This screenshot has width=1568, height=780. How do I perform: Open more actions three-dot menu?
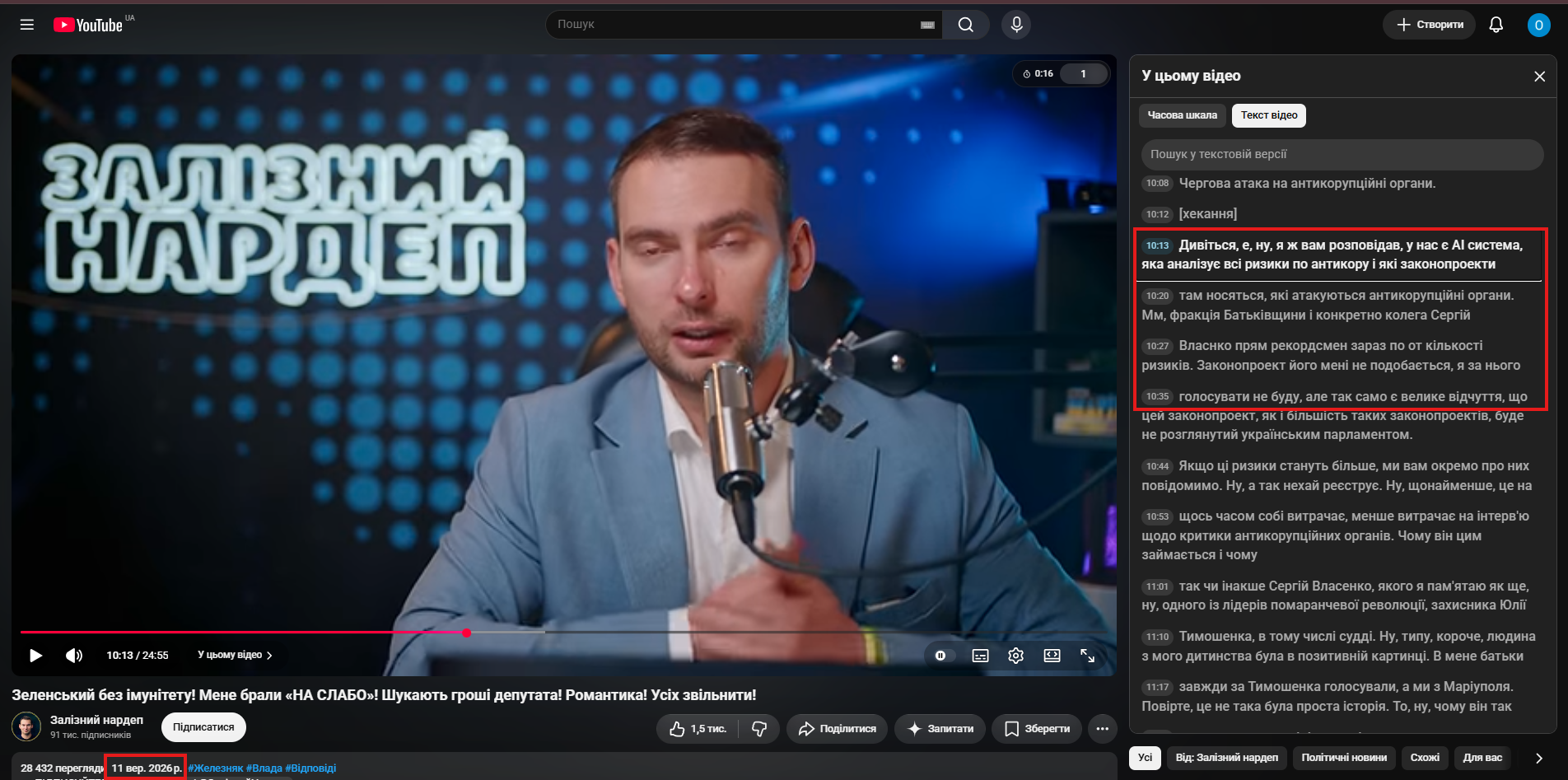(x=1103, y=729)
